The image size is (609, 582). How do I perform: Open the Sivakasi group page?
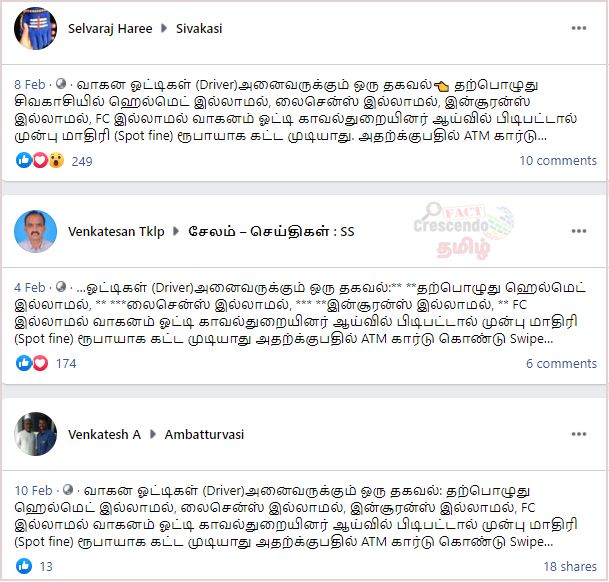(x=199, y=28)
